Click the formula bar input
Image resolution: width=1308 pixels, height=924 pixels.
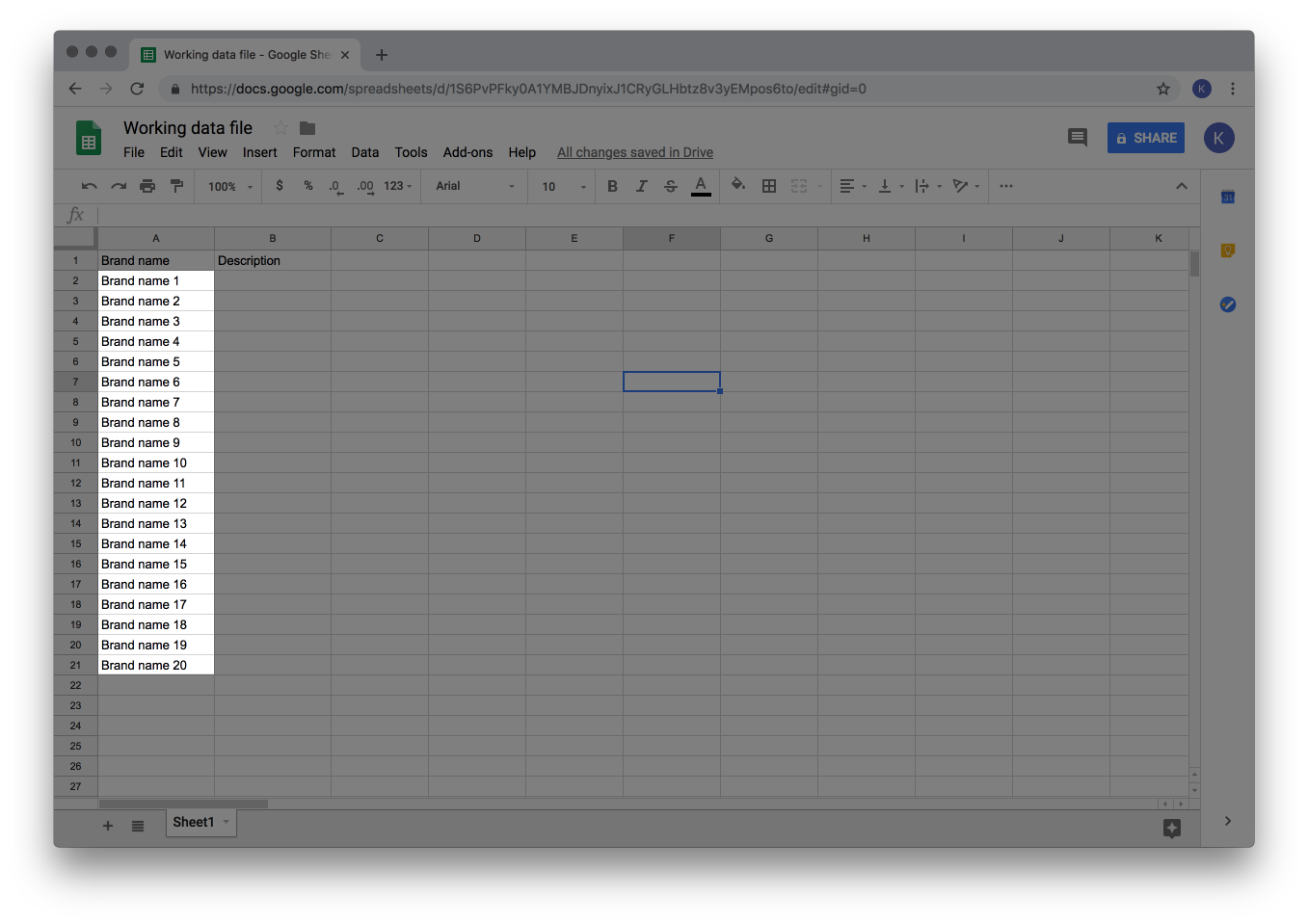click(x=648, y=215)
